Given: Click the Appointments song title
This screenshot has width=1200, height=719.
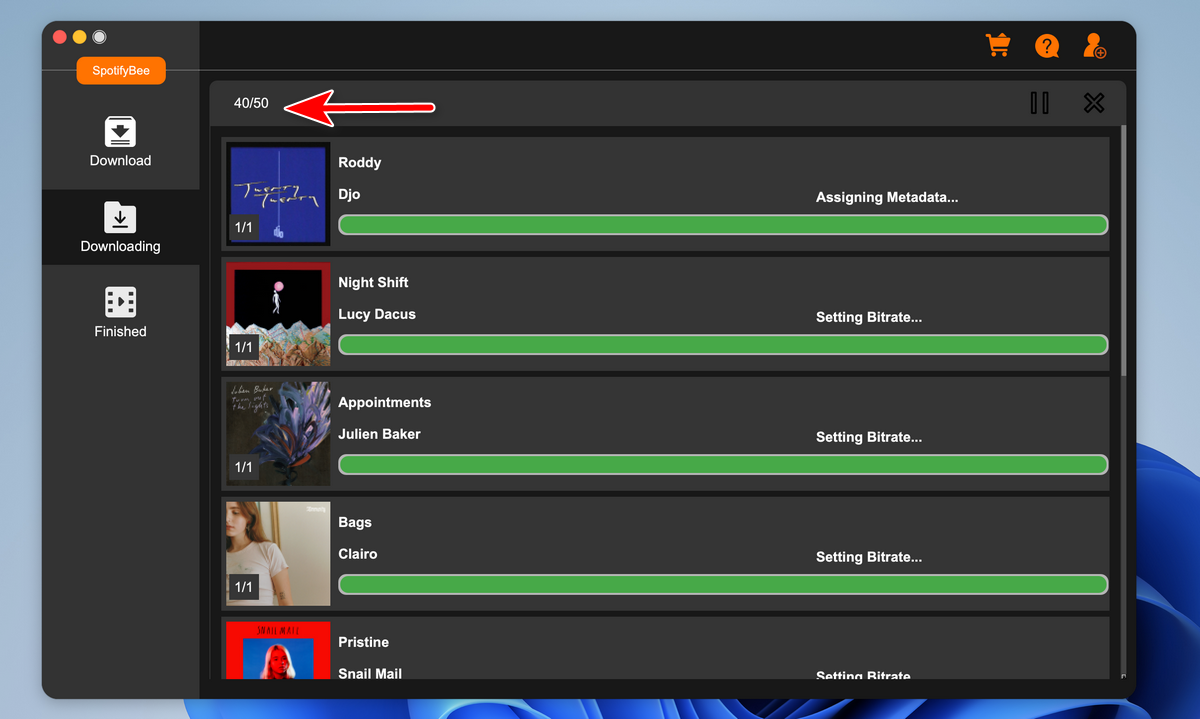Looking at the screenshot, I should pos(385,402).
